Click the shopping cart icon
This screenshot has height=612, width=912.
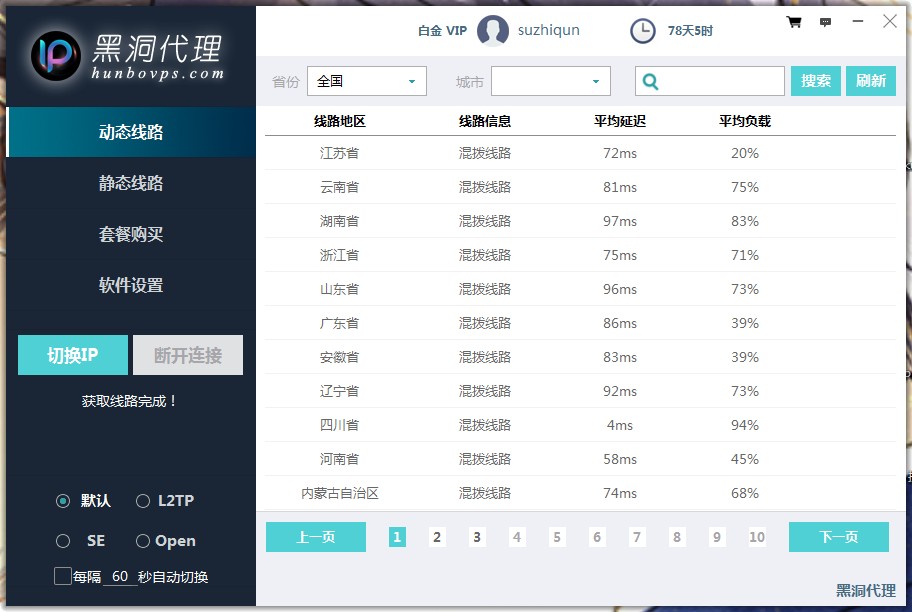(x=794, y=22)
